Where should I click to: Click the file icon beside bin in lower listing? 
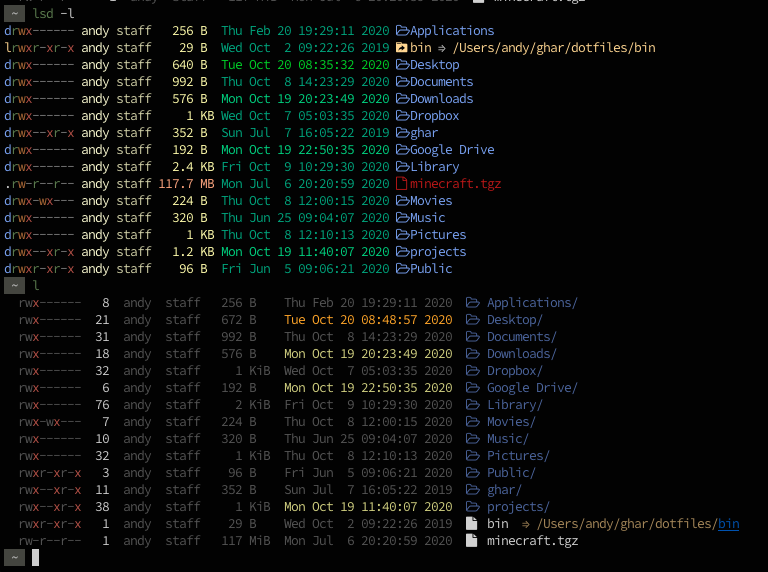click(x=471, y=524)
